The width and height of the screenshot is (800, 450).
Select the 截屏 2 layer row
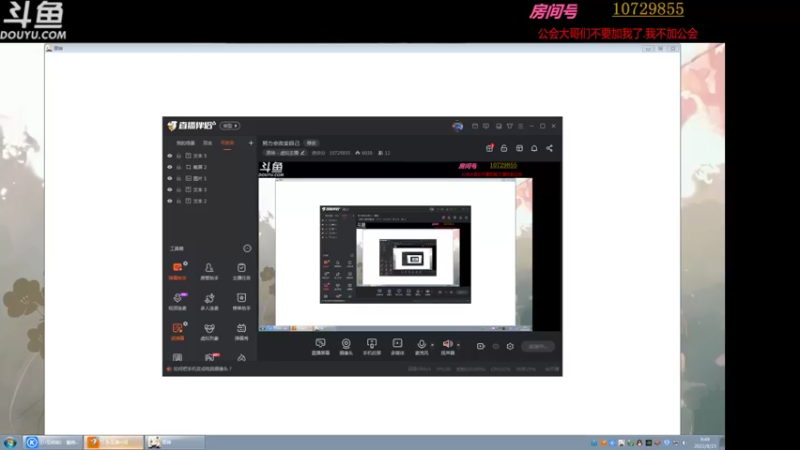pyautogui.click(x=209, y=167)
